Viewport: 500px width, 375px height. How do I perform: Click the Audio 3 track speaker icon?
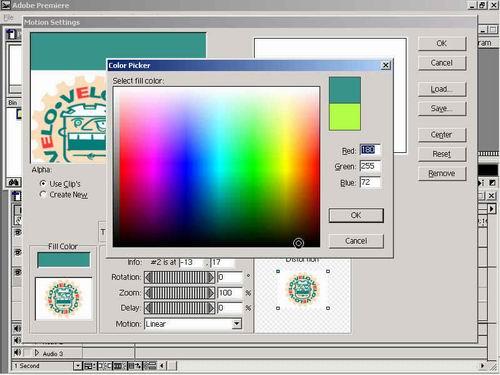(x=17, y=353)
